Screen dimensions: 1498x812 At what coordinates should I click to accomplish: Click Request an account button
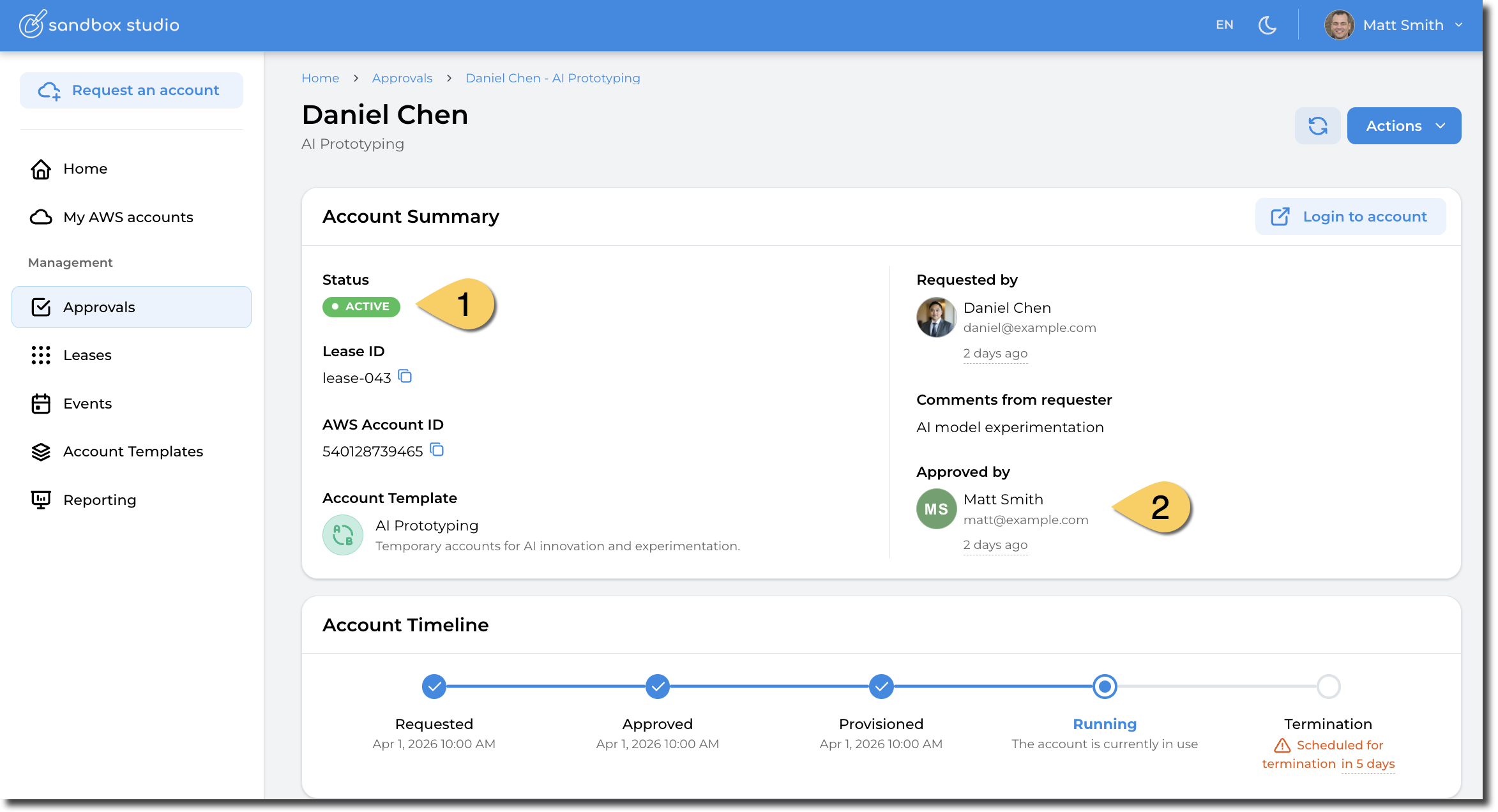click(x=132, y=90)
